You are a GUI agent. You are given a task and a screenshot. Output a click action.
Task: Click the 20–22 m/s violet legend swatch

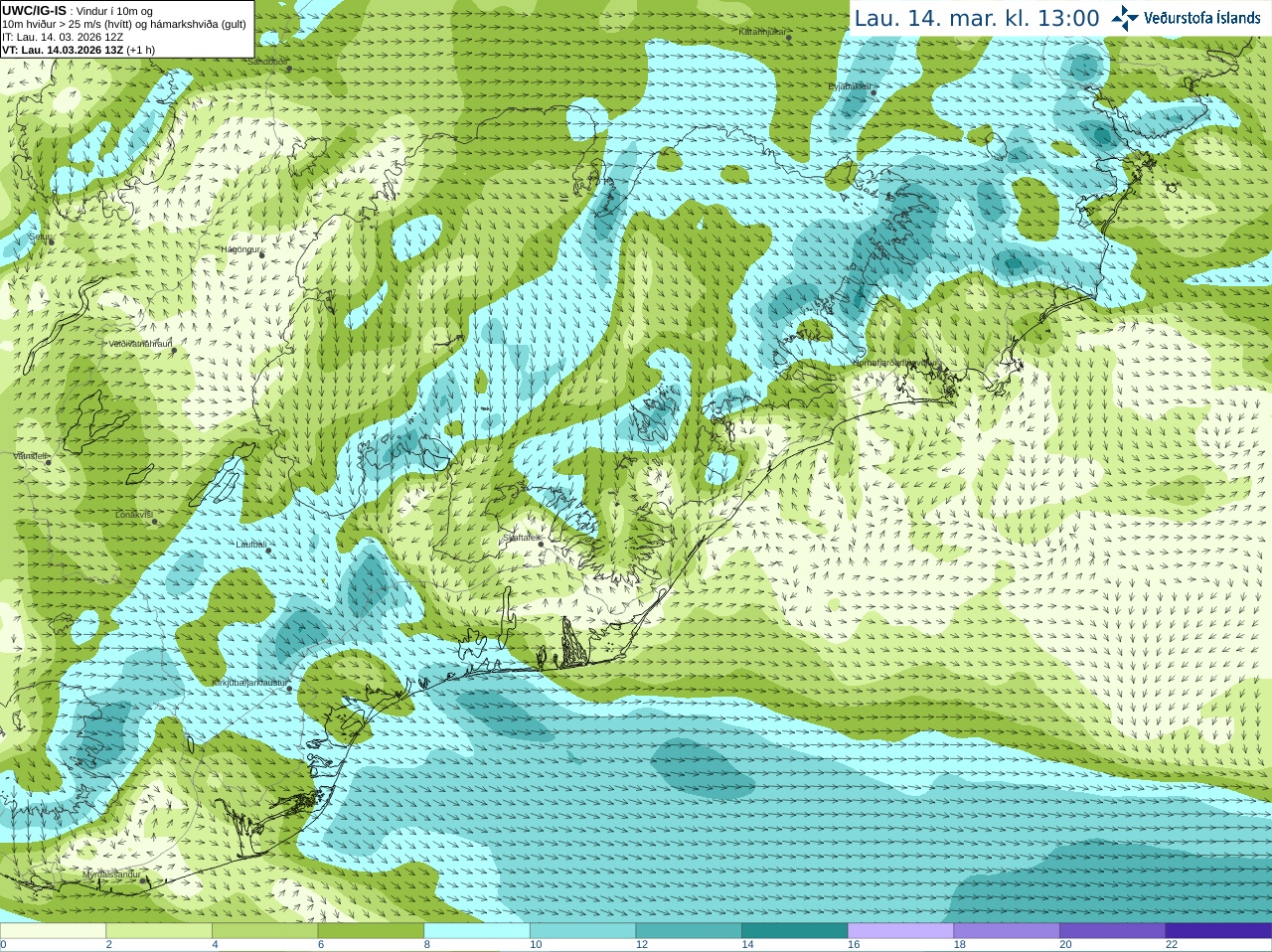point(1113,930)
